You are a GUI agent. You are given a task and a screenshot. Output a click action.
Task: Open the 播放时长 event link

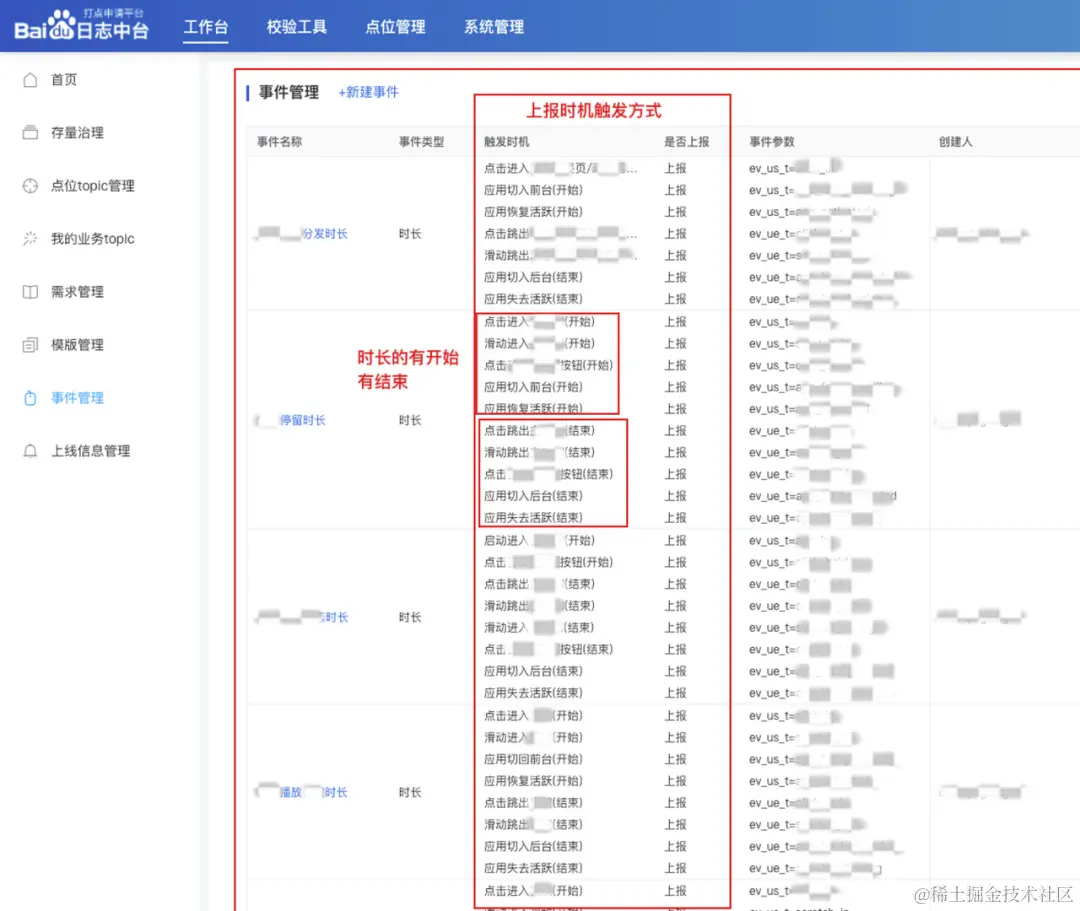(x=313, y=792)
